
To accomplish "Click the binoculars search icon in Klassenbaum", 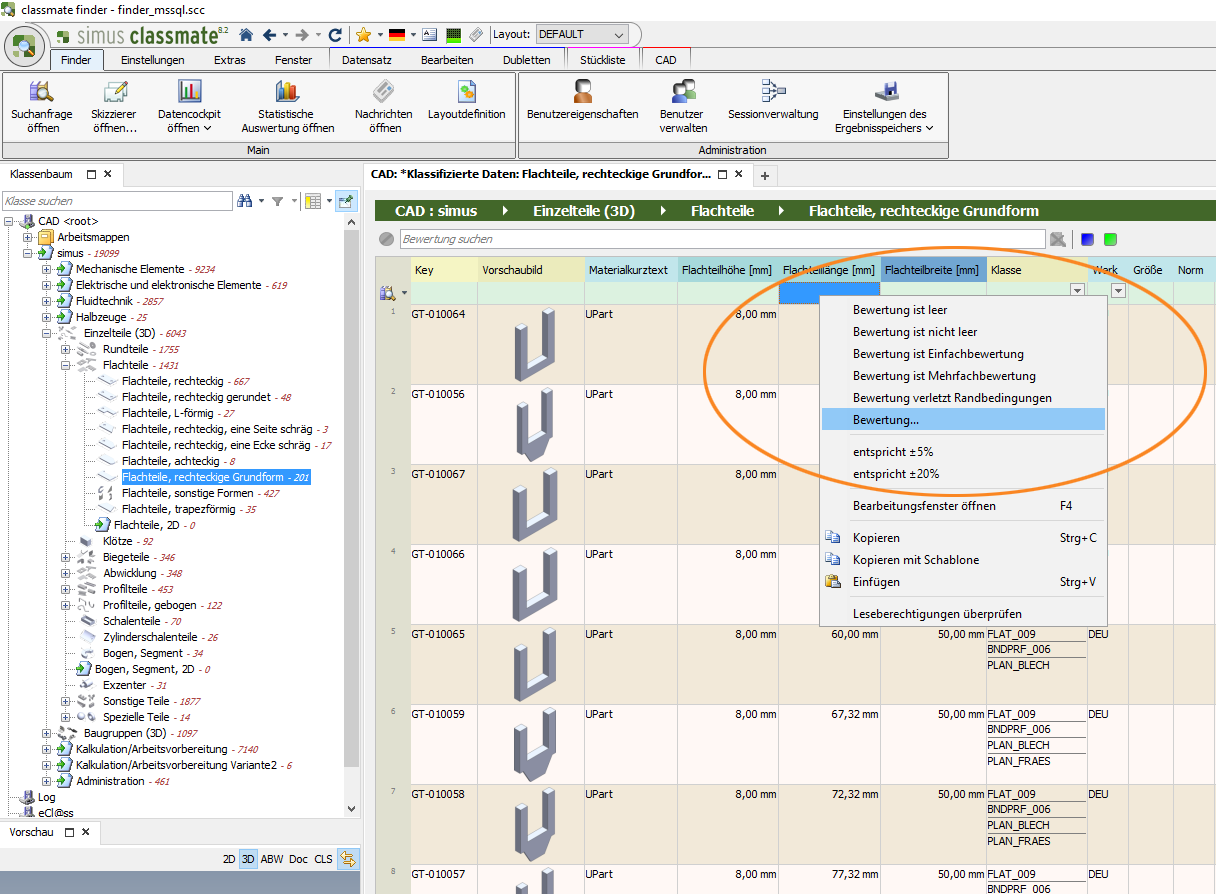I will click(x=244, y=201).
